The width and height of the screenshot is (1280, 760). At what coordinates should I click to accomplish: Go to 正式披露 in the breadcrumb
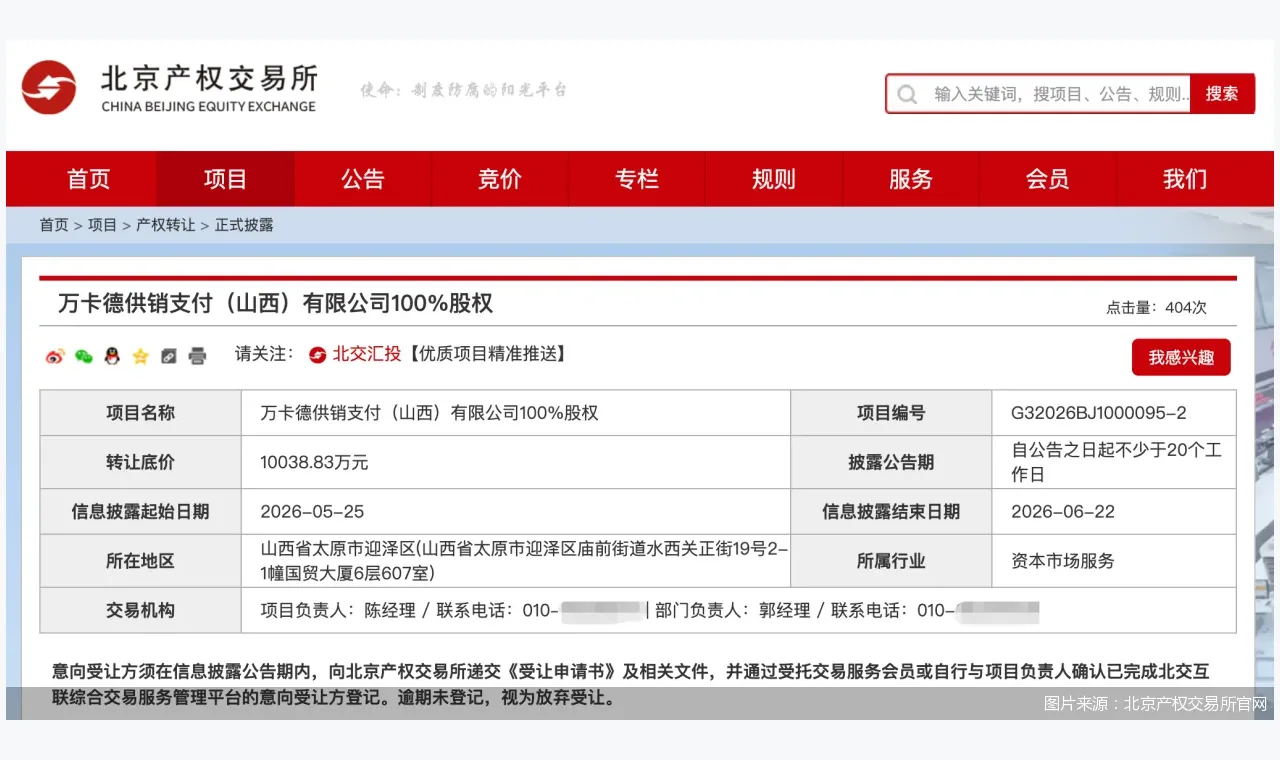pyautogui.click(x=244, y=225)
